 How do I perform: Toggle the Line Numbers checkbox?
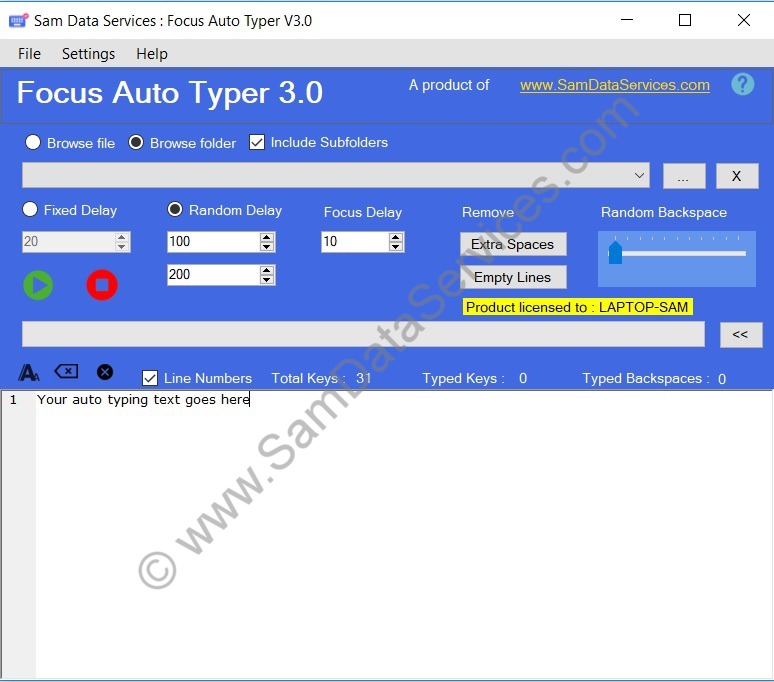[150, 378]
